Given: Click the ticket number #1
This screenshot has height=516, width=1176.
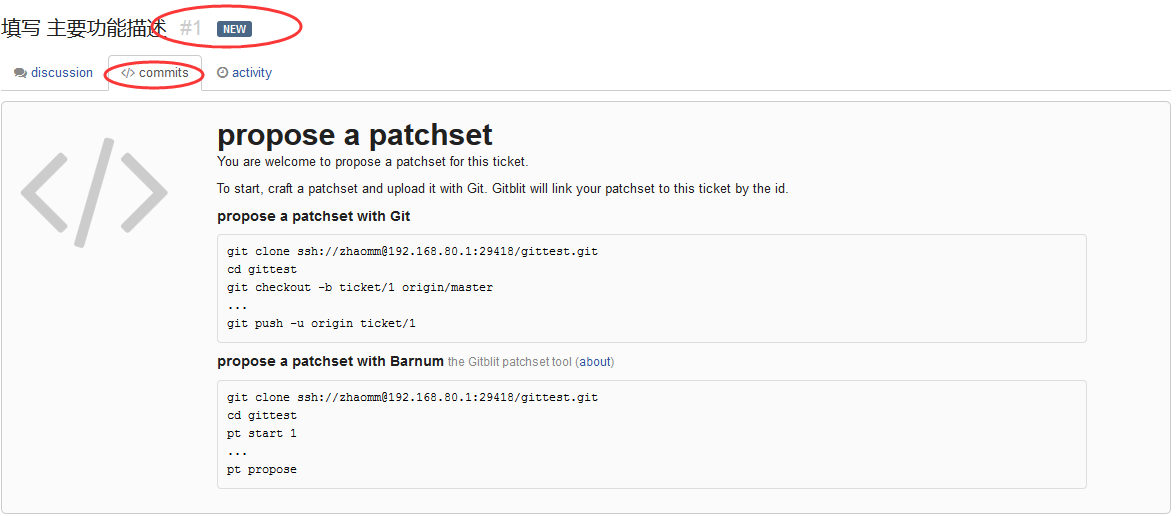Looking at the screenshot, I should click(191, 28).
